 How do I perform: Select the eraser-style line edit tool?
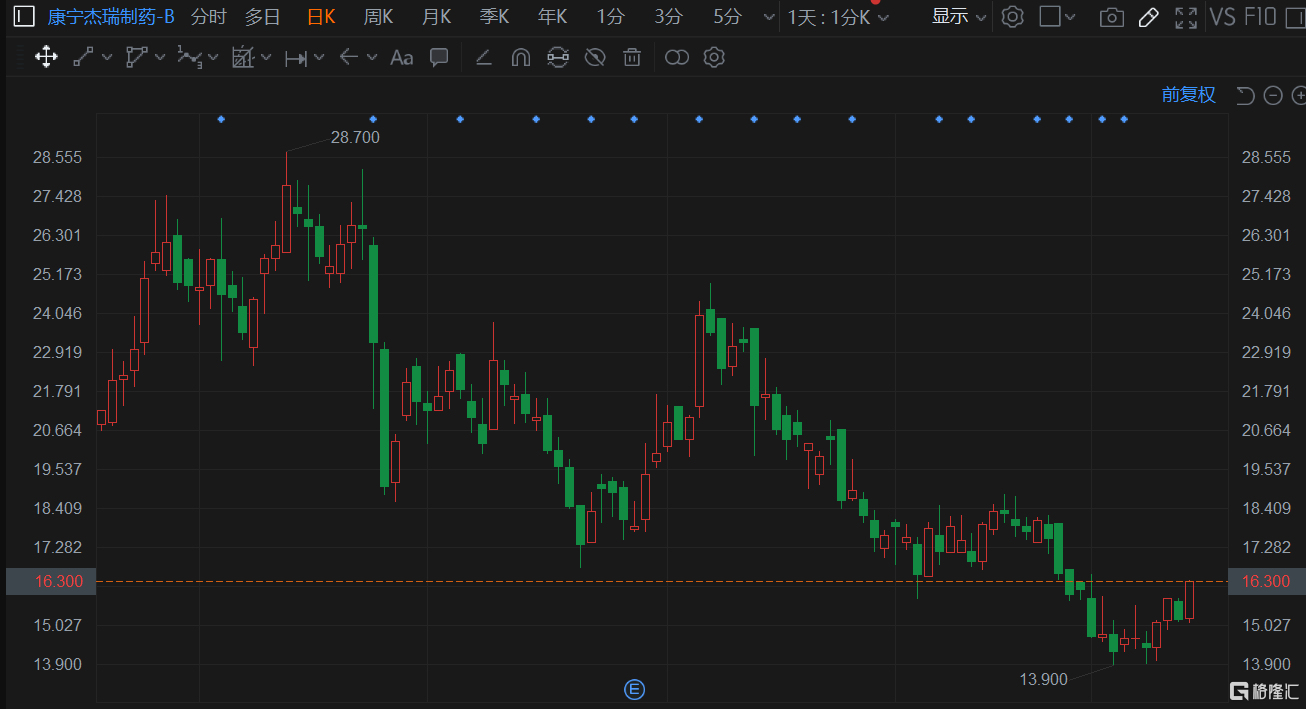click(x=483, y=58)
